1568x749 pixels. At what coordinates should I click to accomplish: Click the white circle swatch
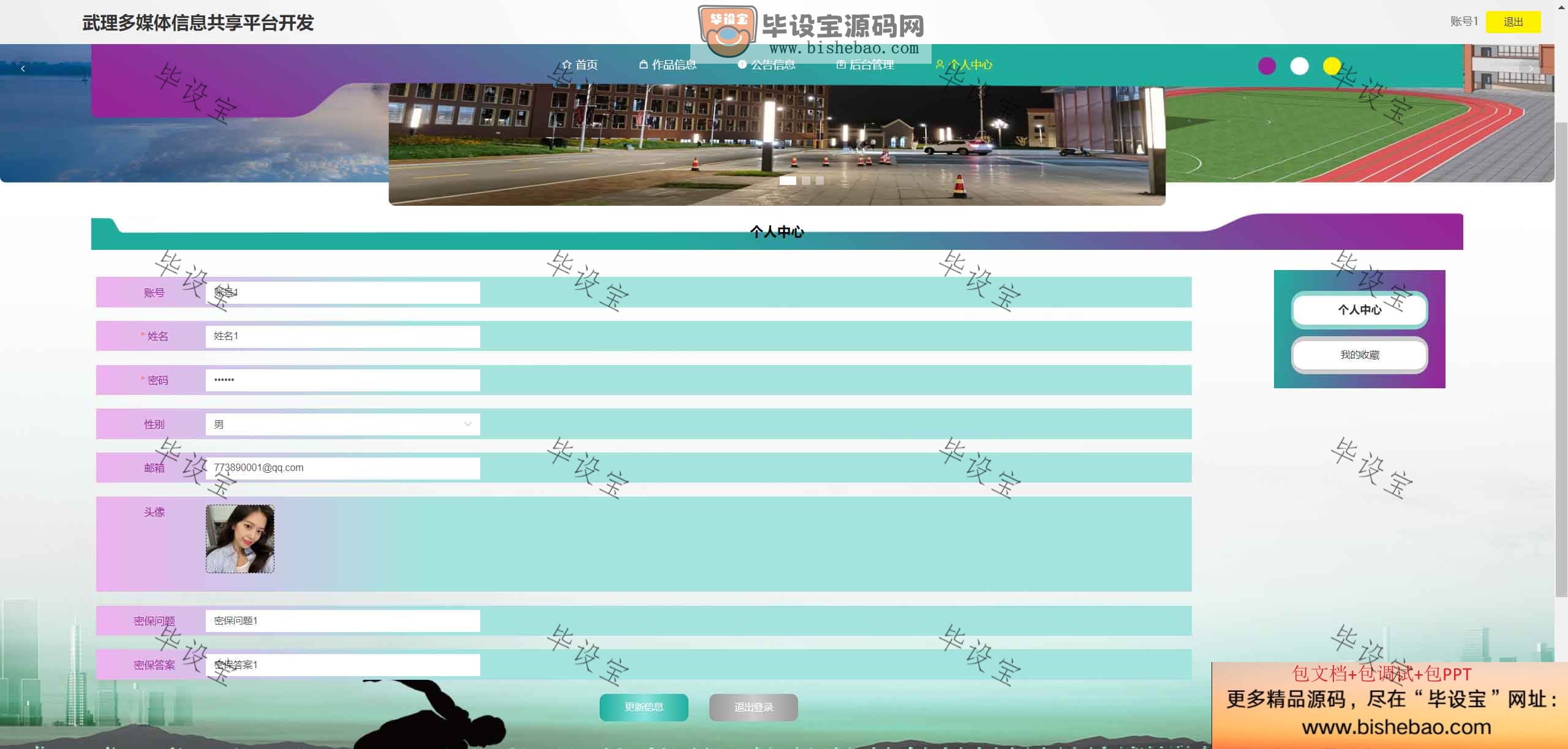pyautogui.click(x=1299, y=66)
